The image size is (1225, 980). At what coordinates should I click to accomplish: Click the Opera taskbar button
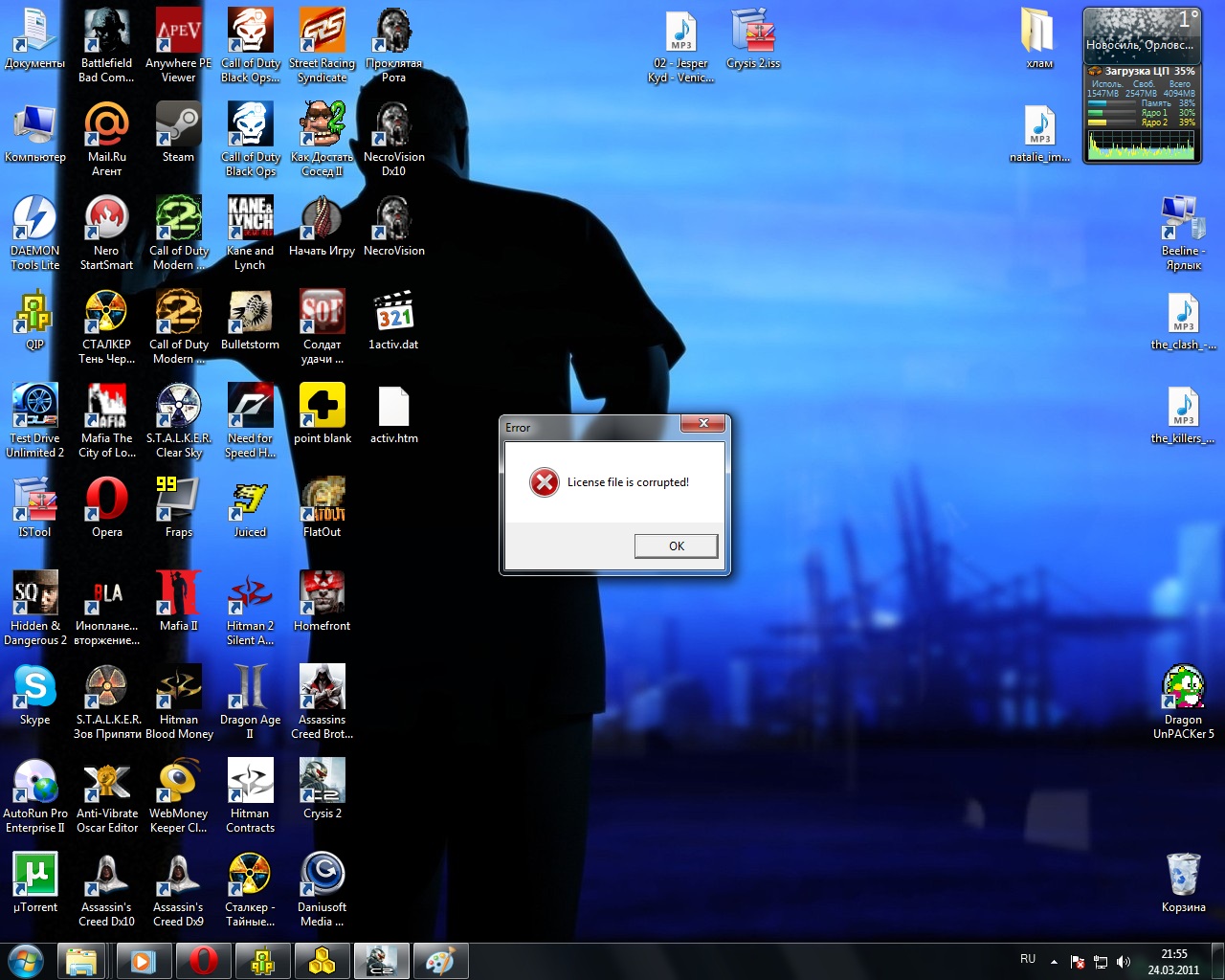[202, 961]
